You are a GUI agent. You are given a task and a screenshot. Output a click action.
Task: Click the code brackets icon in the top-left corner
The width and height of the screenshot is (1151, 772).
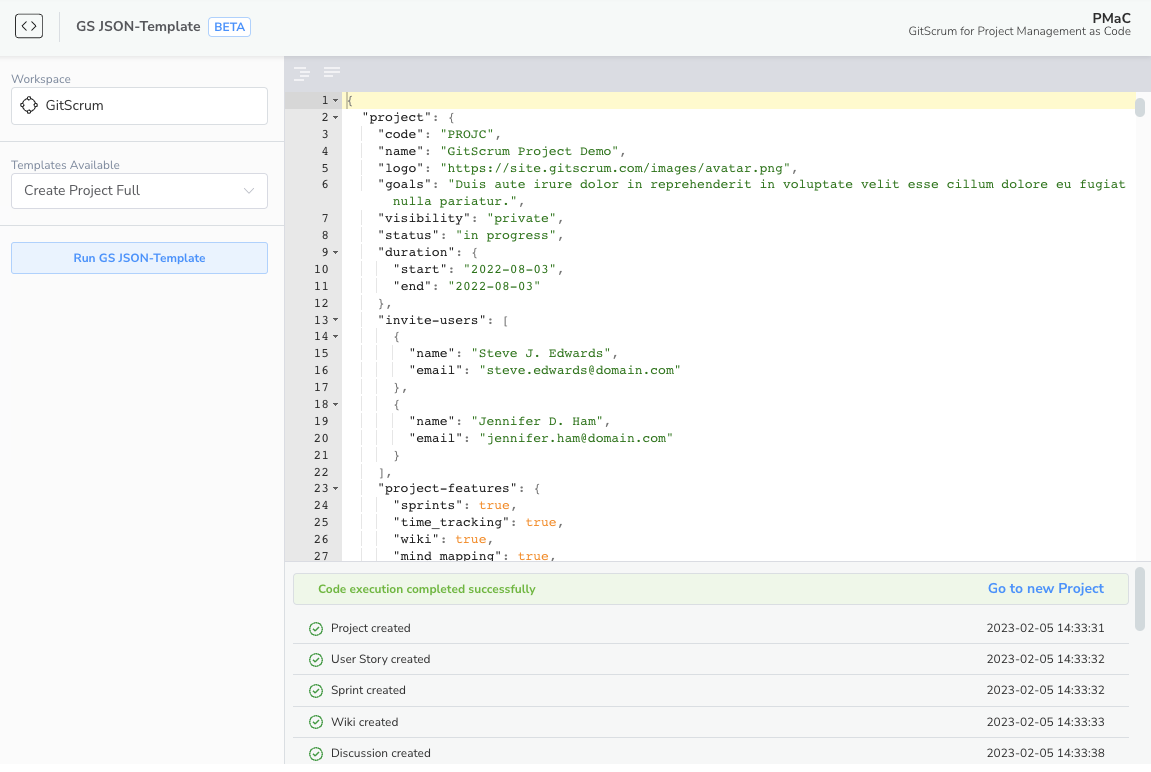click(x=29, y=26)
